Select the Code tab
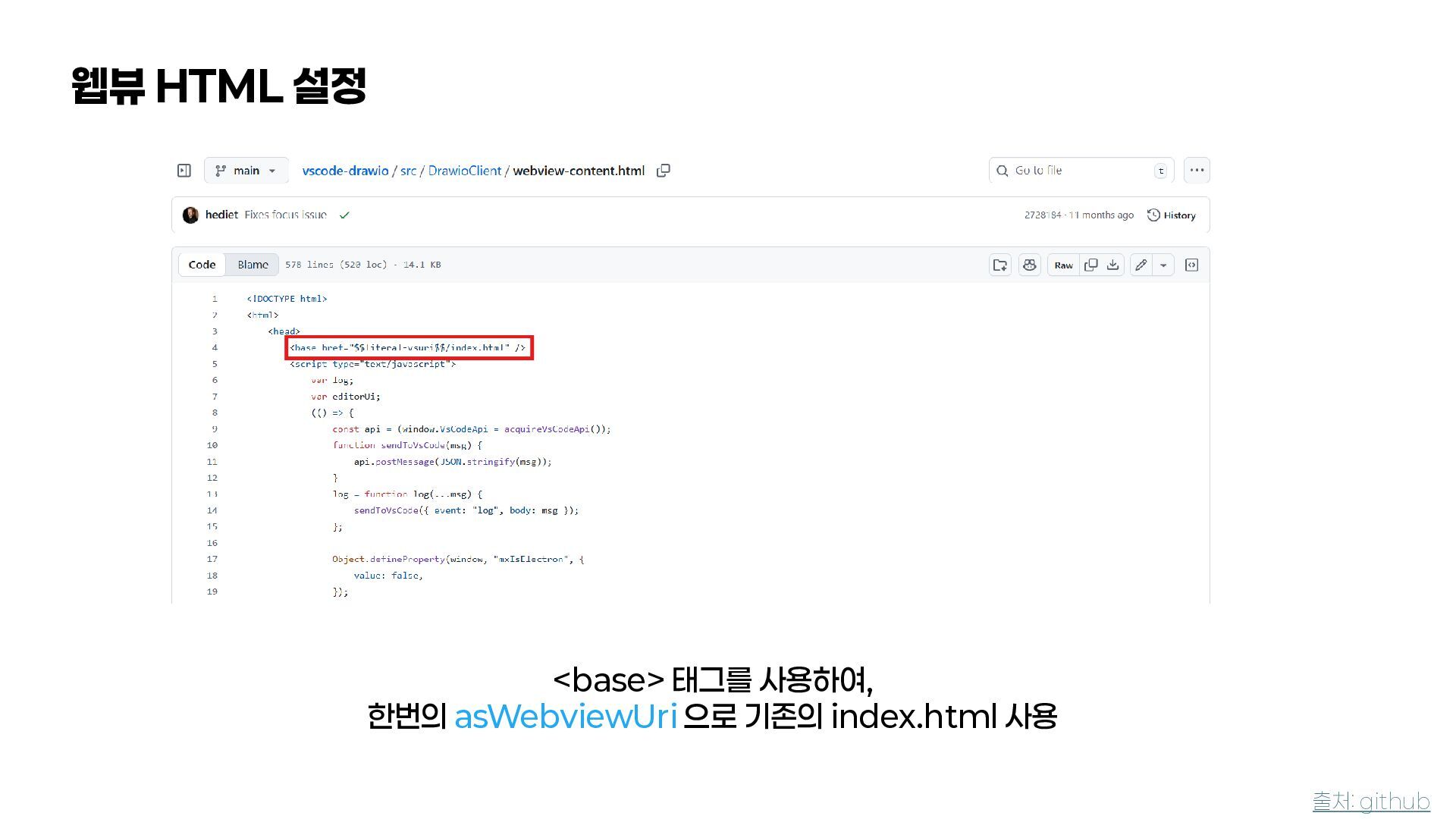1456x819 pixels. tap(202, 265)
